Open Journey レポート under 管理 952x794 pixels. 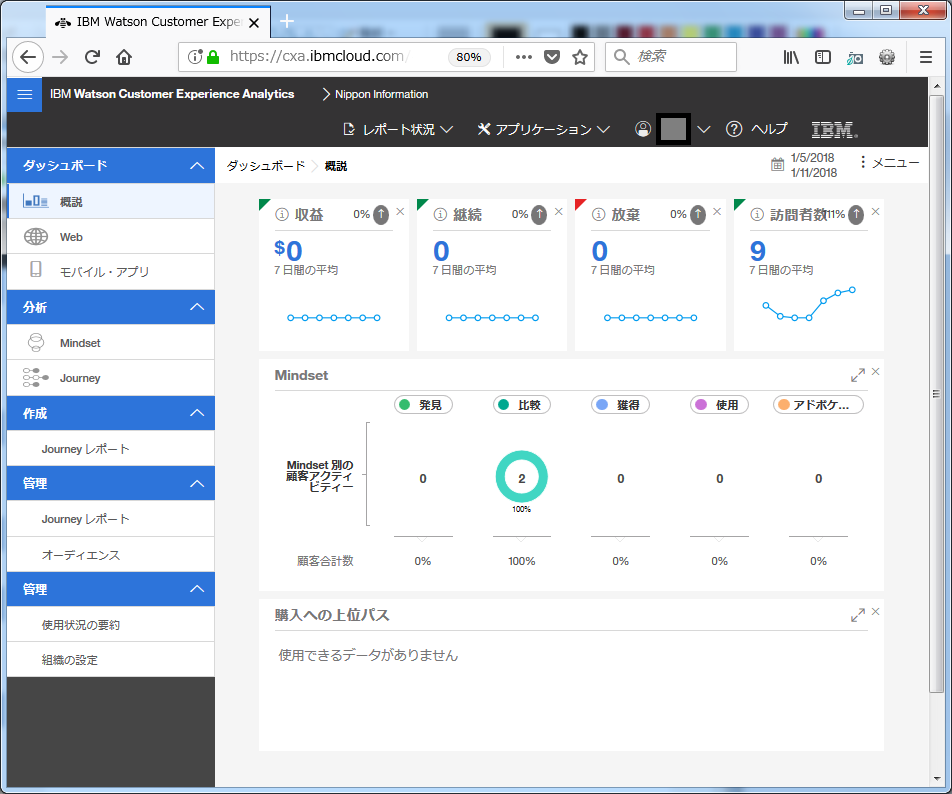click(x=110, y=519)
